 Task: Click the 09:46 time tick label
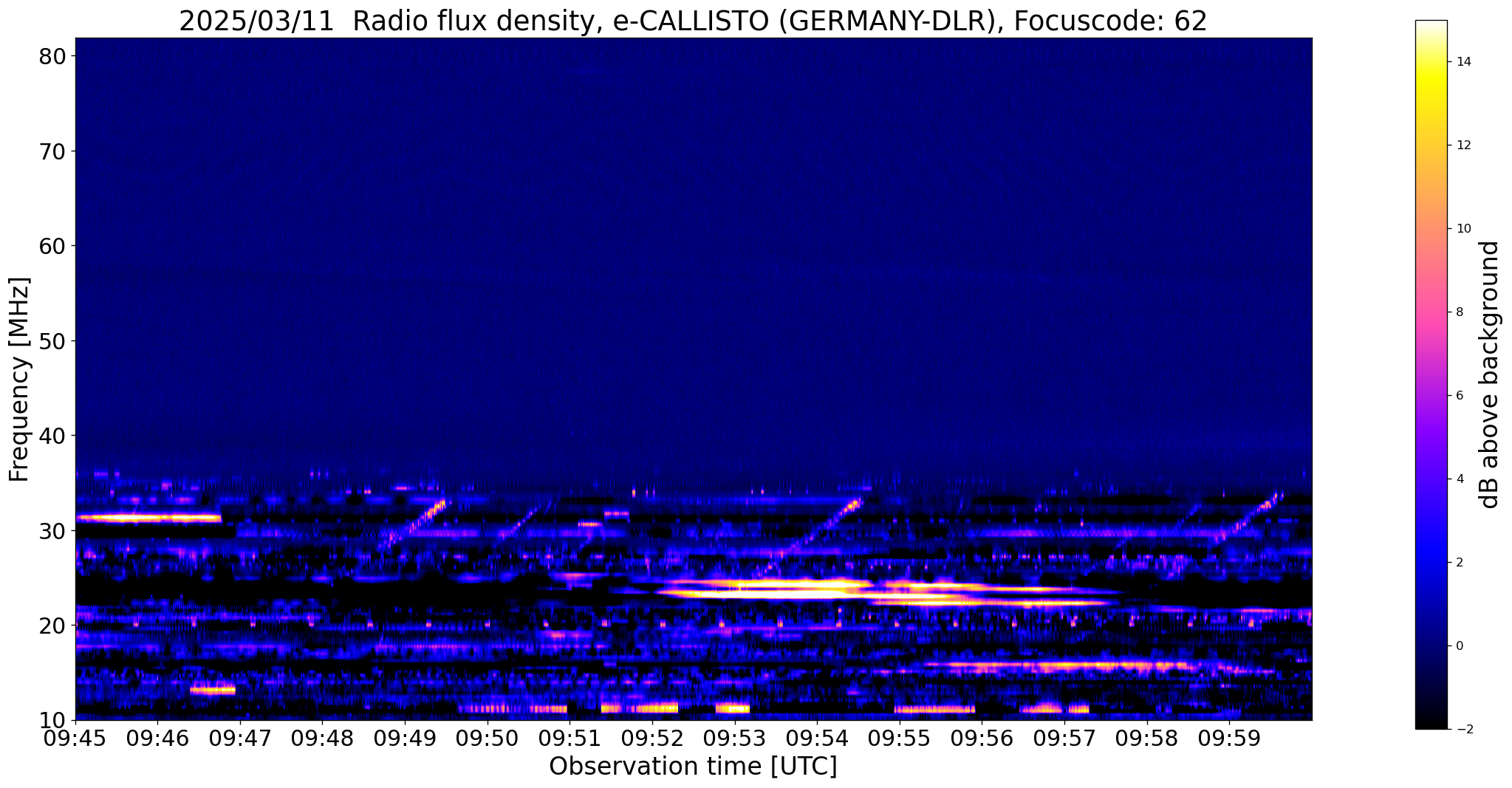[x=157, y=738]
